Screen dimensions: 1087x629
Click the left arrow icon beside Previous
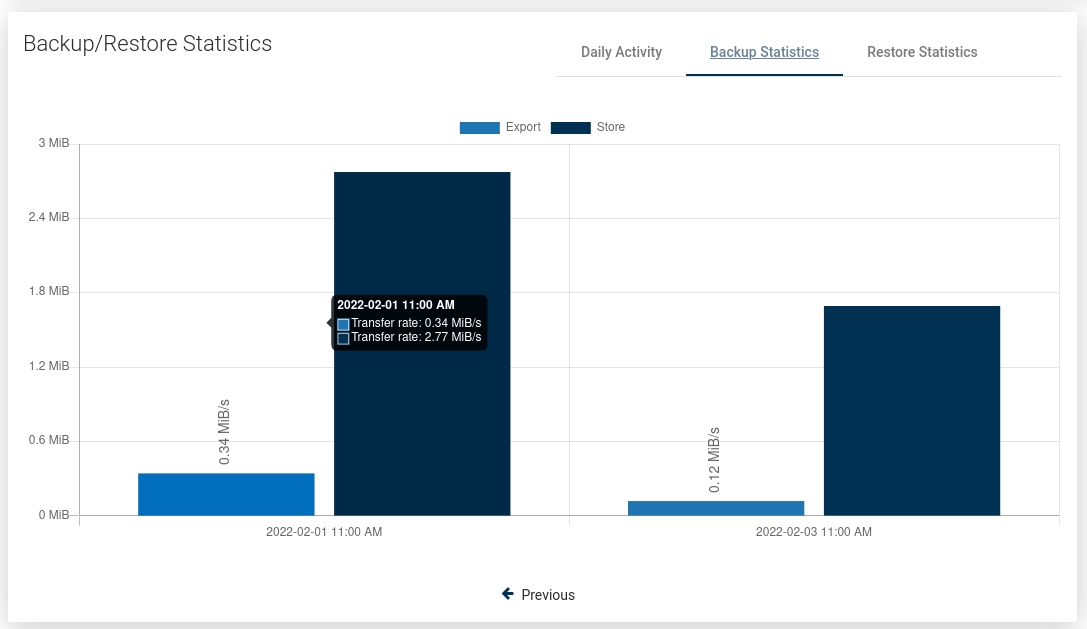[x=508, y=594]
